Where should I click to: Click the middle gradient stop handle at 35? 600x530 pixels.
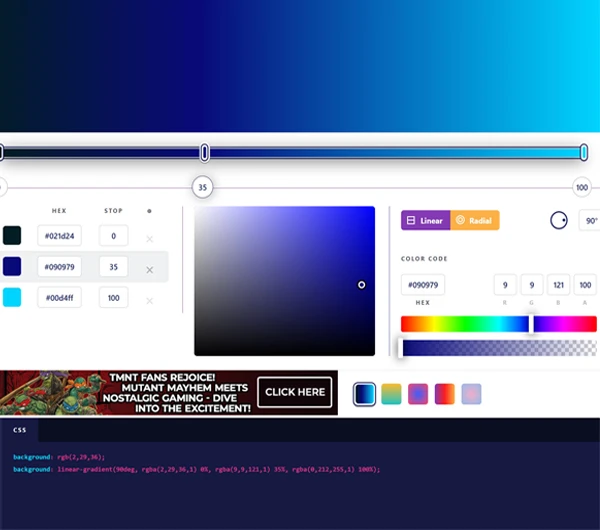(204, 152)
